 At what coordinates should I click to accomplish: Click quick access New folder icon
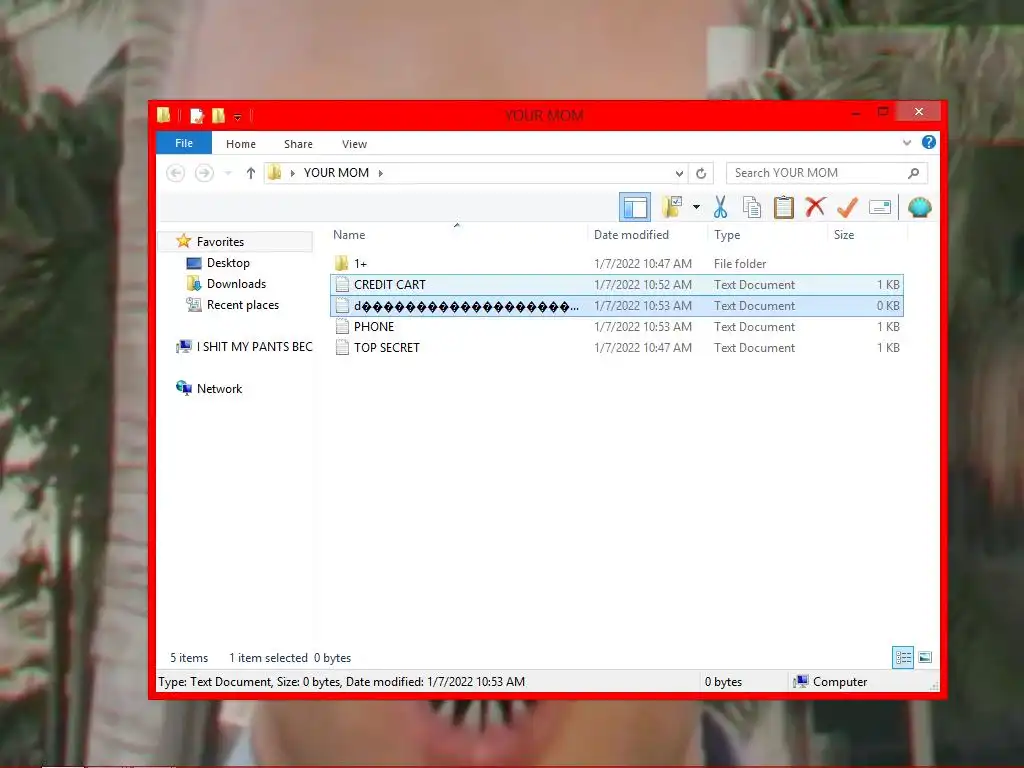pos(218,116)
